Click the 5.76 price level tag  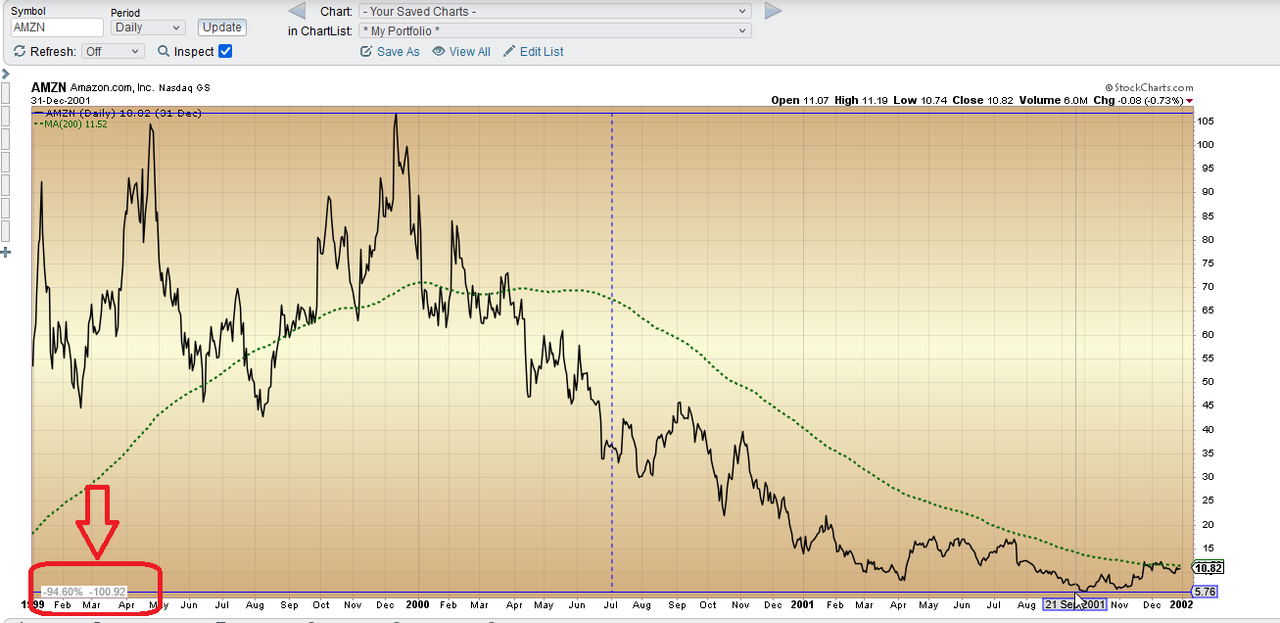point(1206,592)
